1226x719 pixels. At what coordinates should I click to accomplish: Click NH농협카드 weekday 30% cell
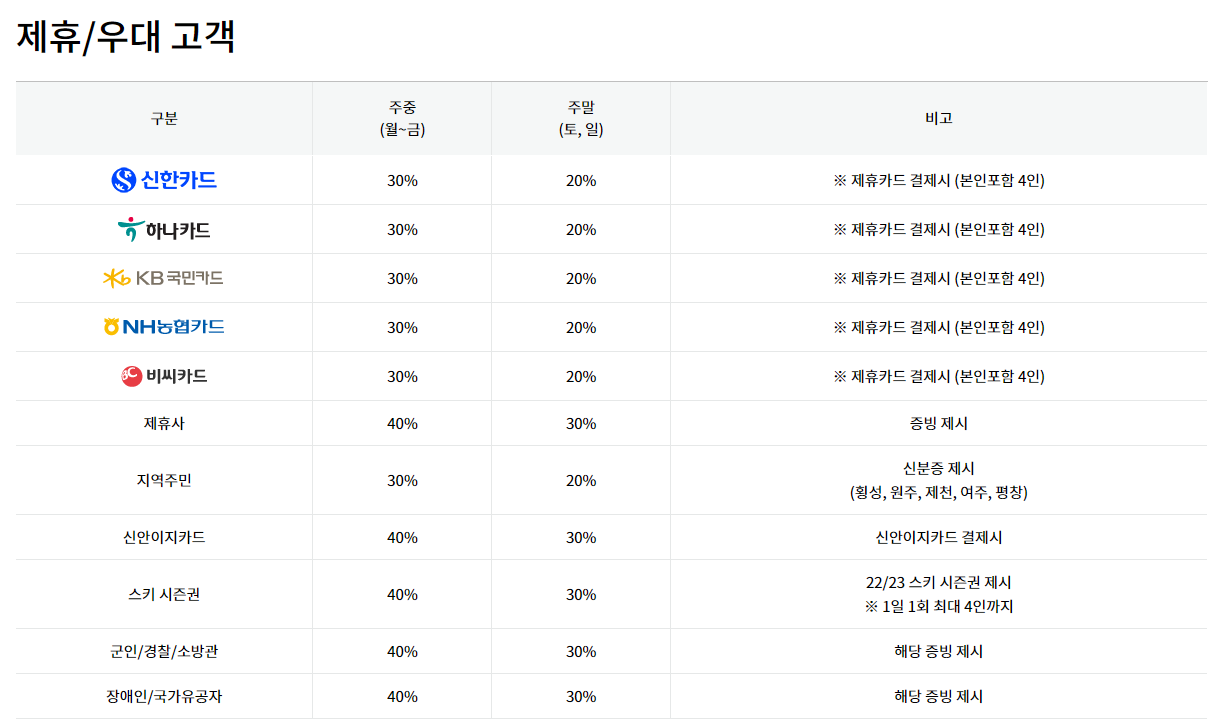coord(402,327)
